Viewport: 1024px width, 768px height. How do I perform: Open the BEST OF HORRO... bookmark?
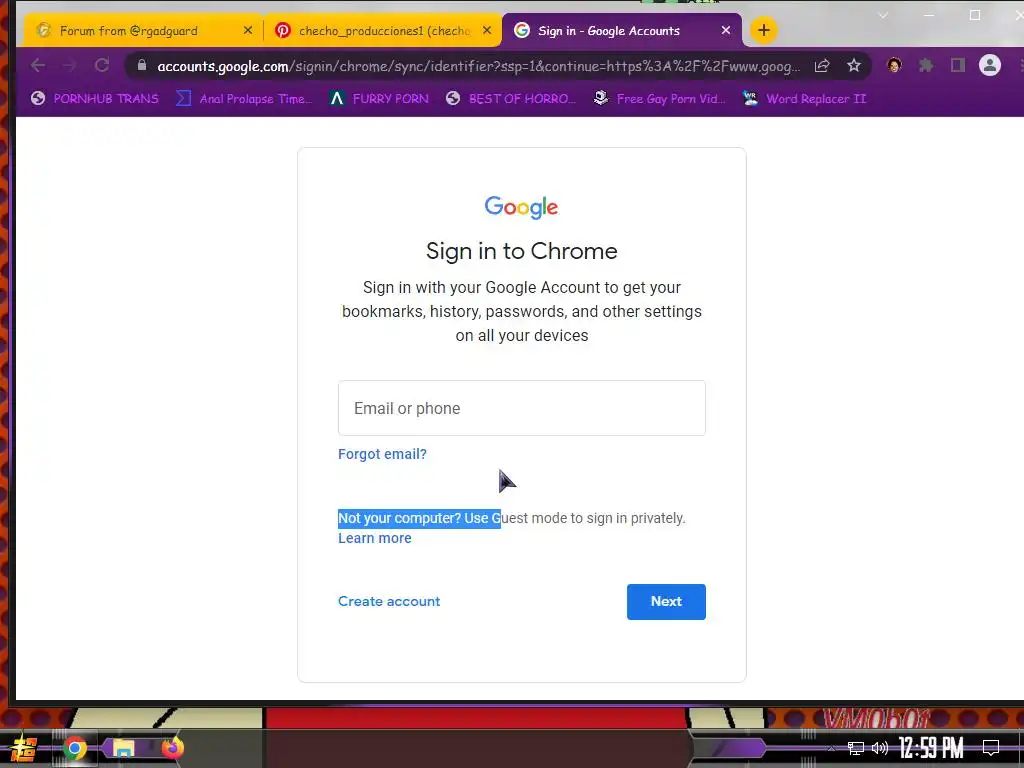tap(511, 99)
